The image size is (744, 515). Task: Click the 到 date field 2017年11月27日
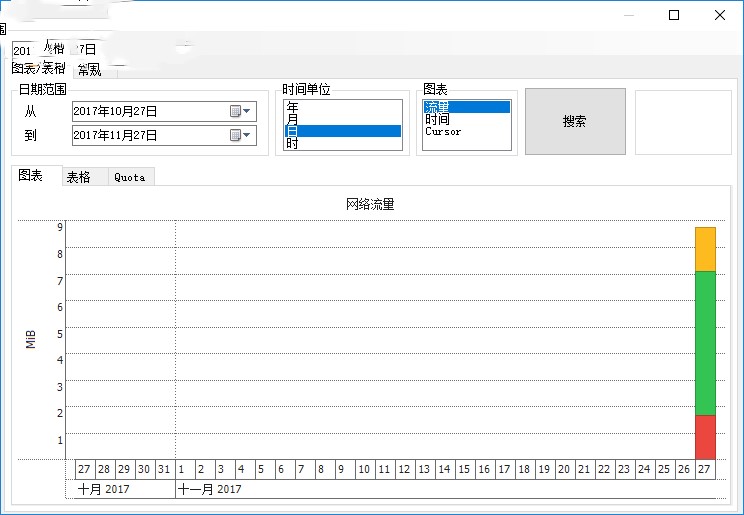pos(140,135)
